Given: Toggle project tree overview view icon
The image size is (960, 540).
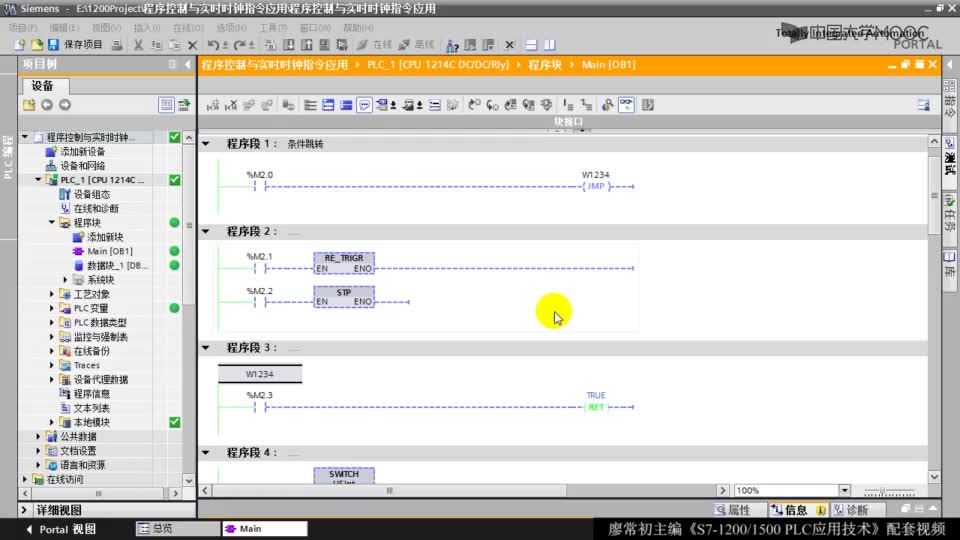Looking at the screenshot, I should click(x=166, y=105).
